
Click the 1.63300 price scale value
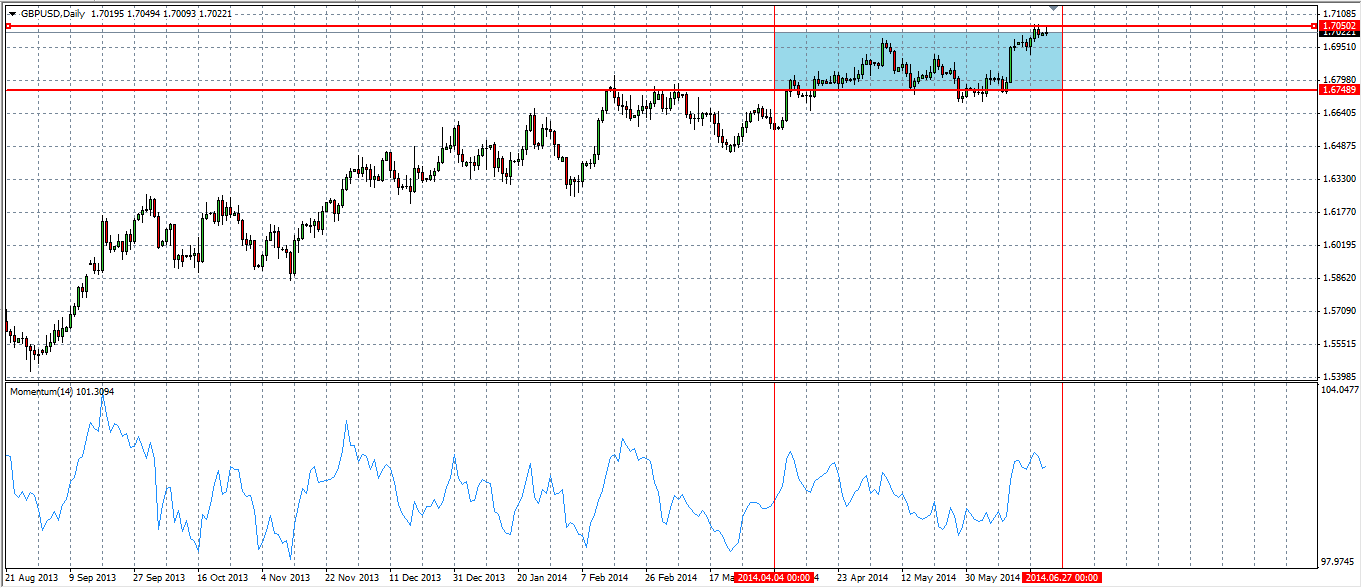pyautogui.click(x=1338, y=179)
